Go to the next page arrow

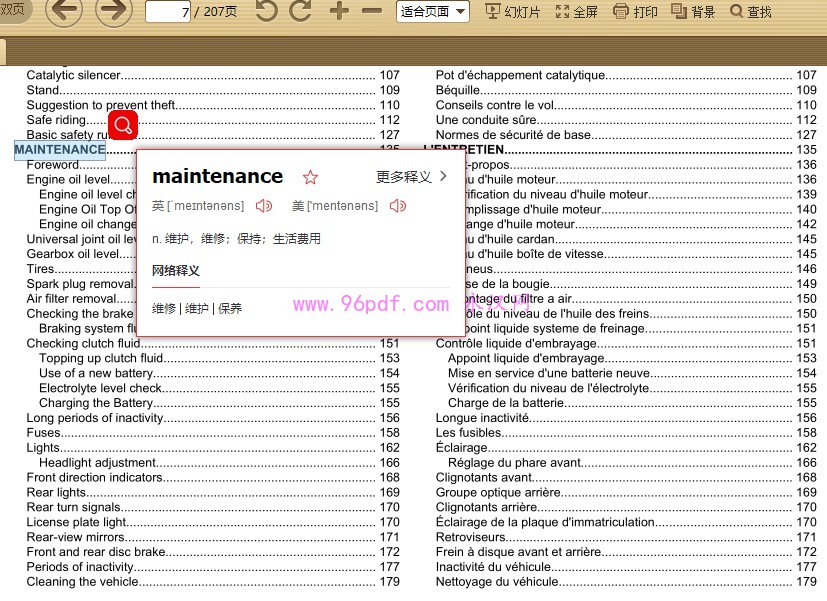(x=114, y=11)
